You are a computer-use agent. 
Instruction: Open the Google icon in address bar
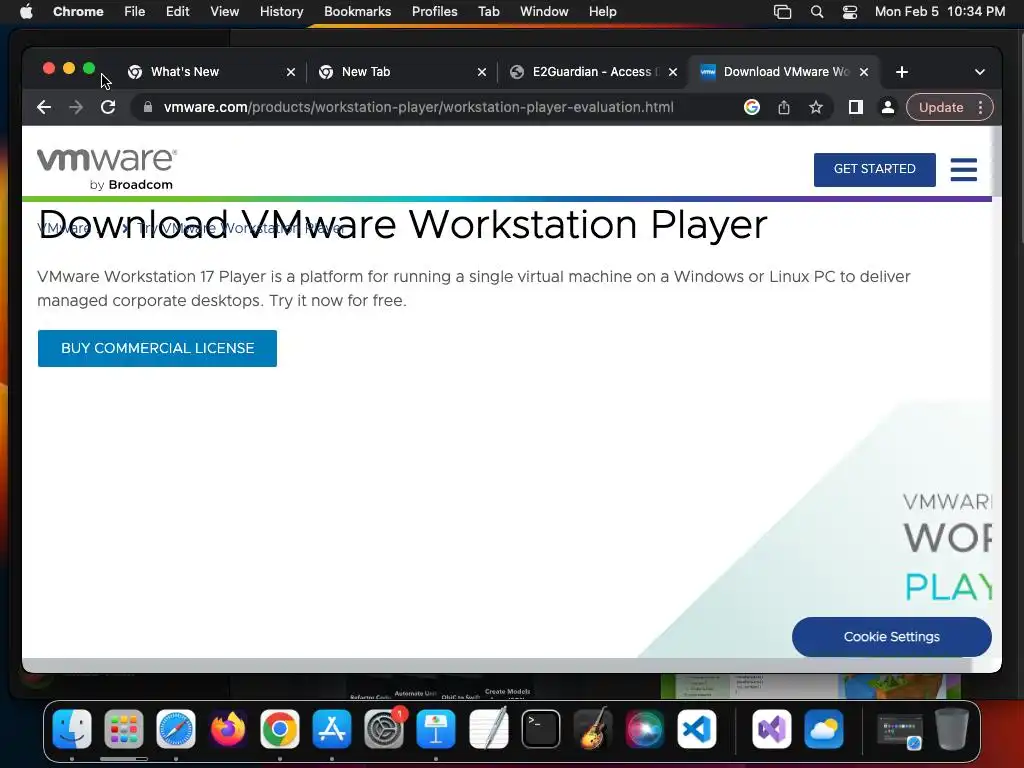coord(752,107)
